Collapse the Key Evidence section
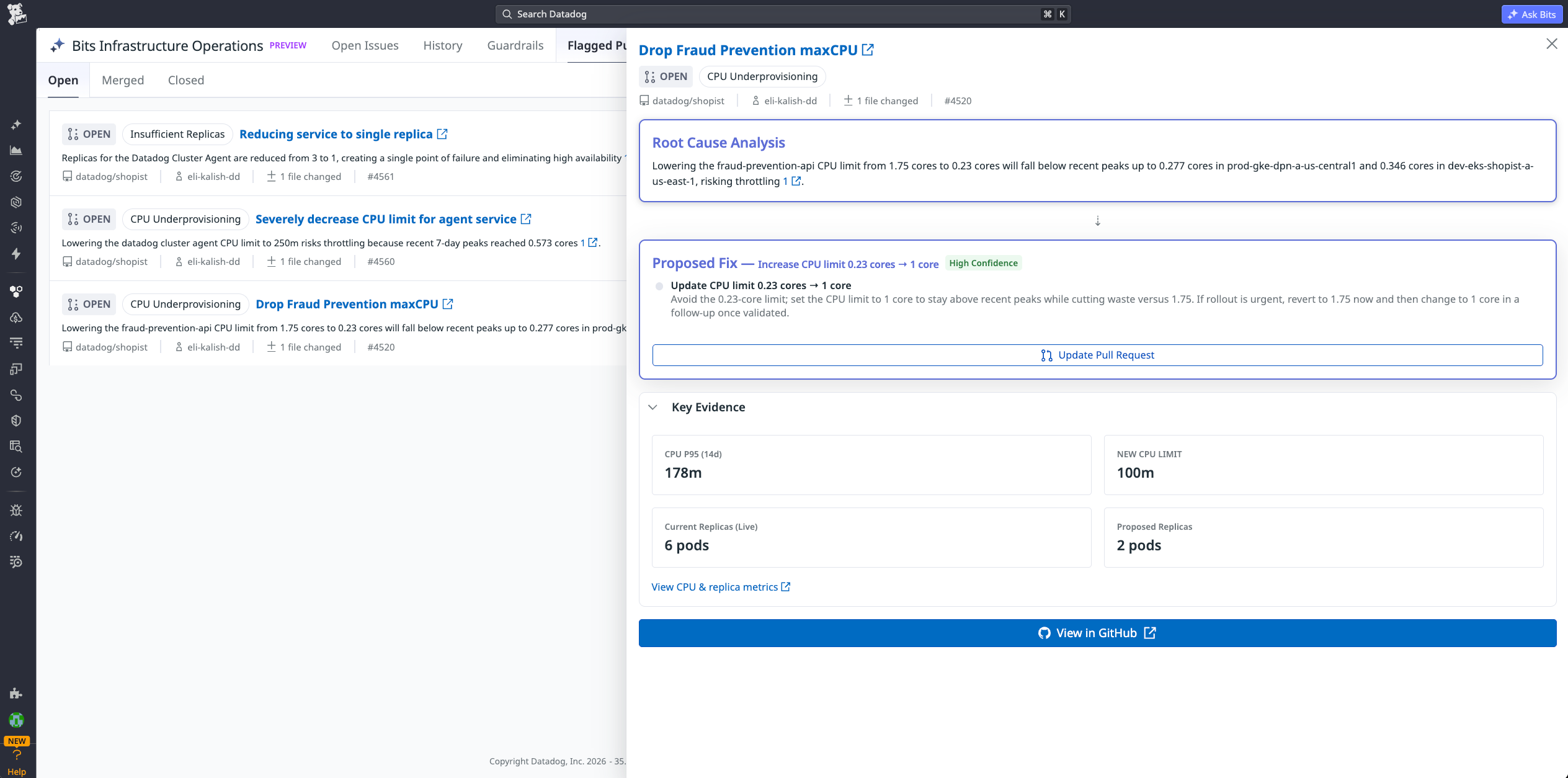1568x778 pixels. coord(653,407)
